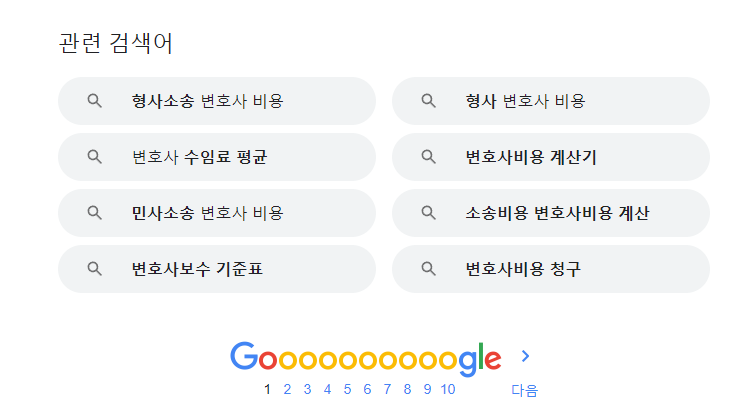The width and height of the screenshot is (755, 418).
Task: Click search icon beside 형사소송 변호사 비용
Action: click(95, 101)
